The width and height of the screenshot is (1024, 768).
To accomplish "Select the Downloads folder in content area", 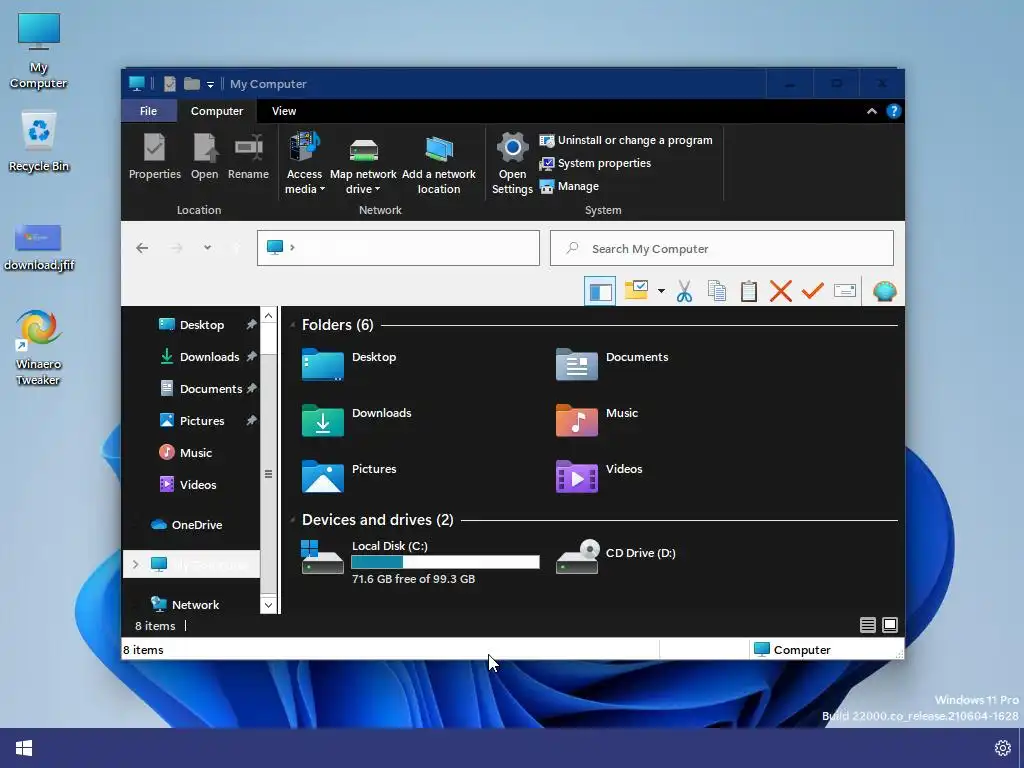I will point(357,421).
